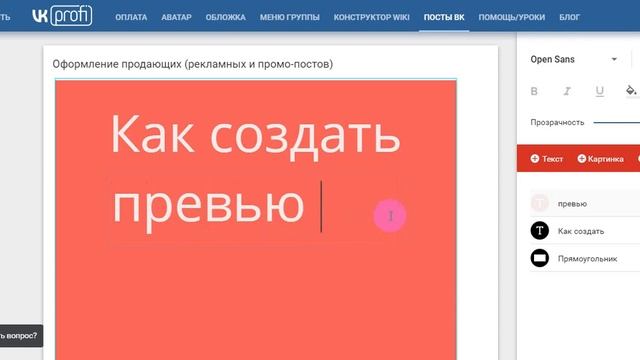Go to the АВАТАР section
The image size is (640, 360).
pos(176,17)
